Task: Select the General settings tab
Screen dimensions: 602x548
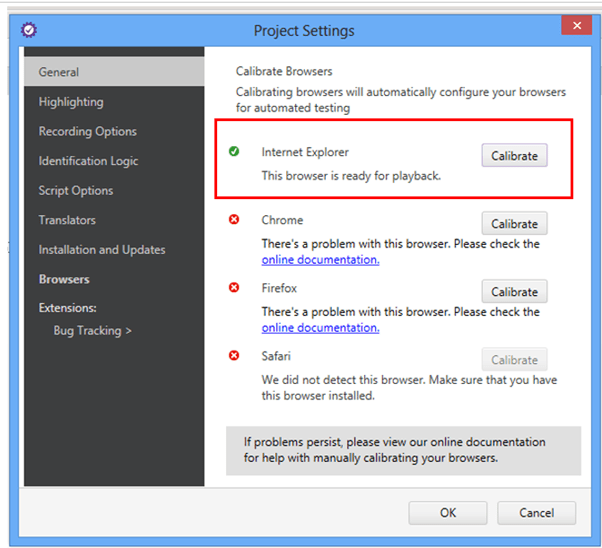Action: pos(59,72)
